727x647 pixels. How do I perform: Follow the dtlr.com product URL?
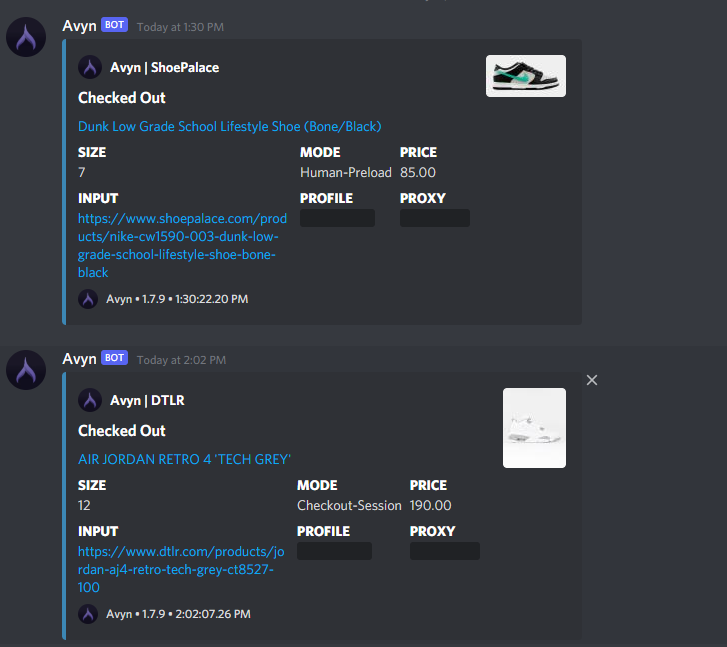pos(181,569)
